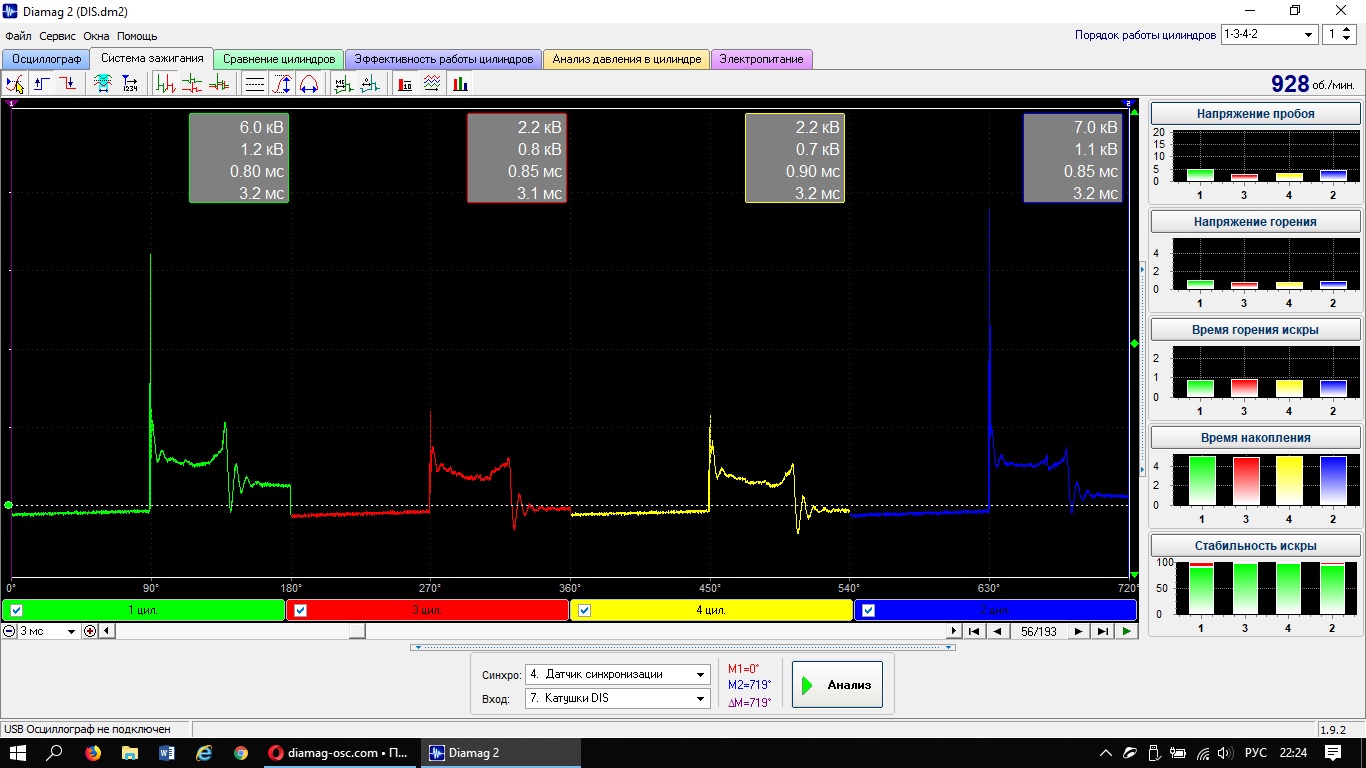Open Microsoft Word from the taskbar
Image resolution: width=1366 pixels, height=768 pixels.
(x=167, y=752)
